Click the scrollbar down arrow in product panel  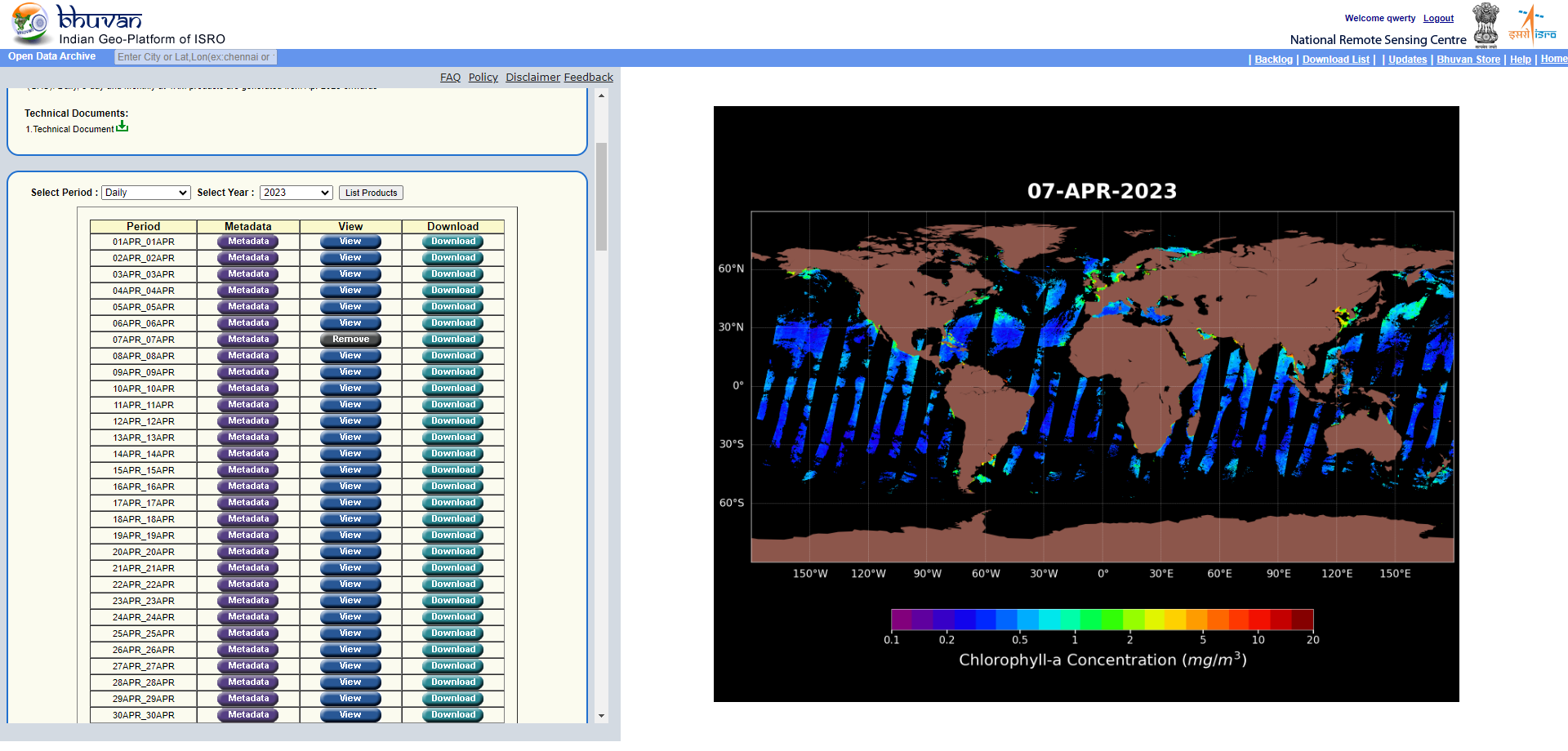coord(602,716)
